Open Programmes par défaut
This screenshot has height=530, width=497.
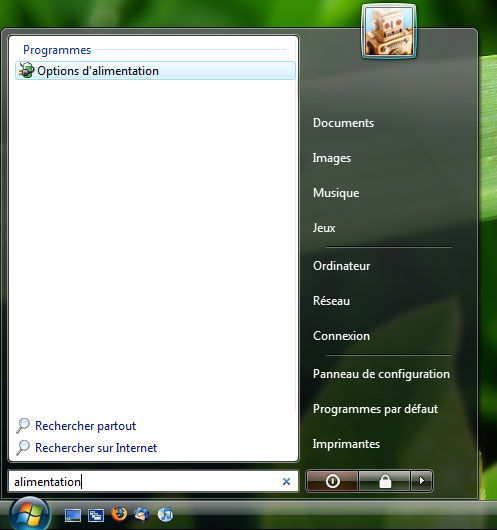click(x=375, y=409)
